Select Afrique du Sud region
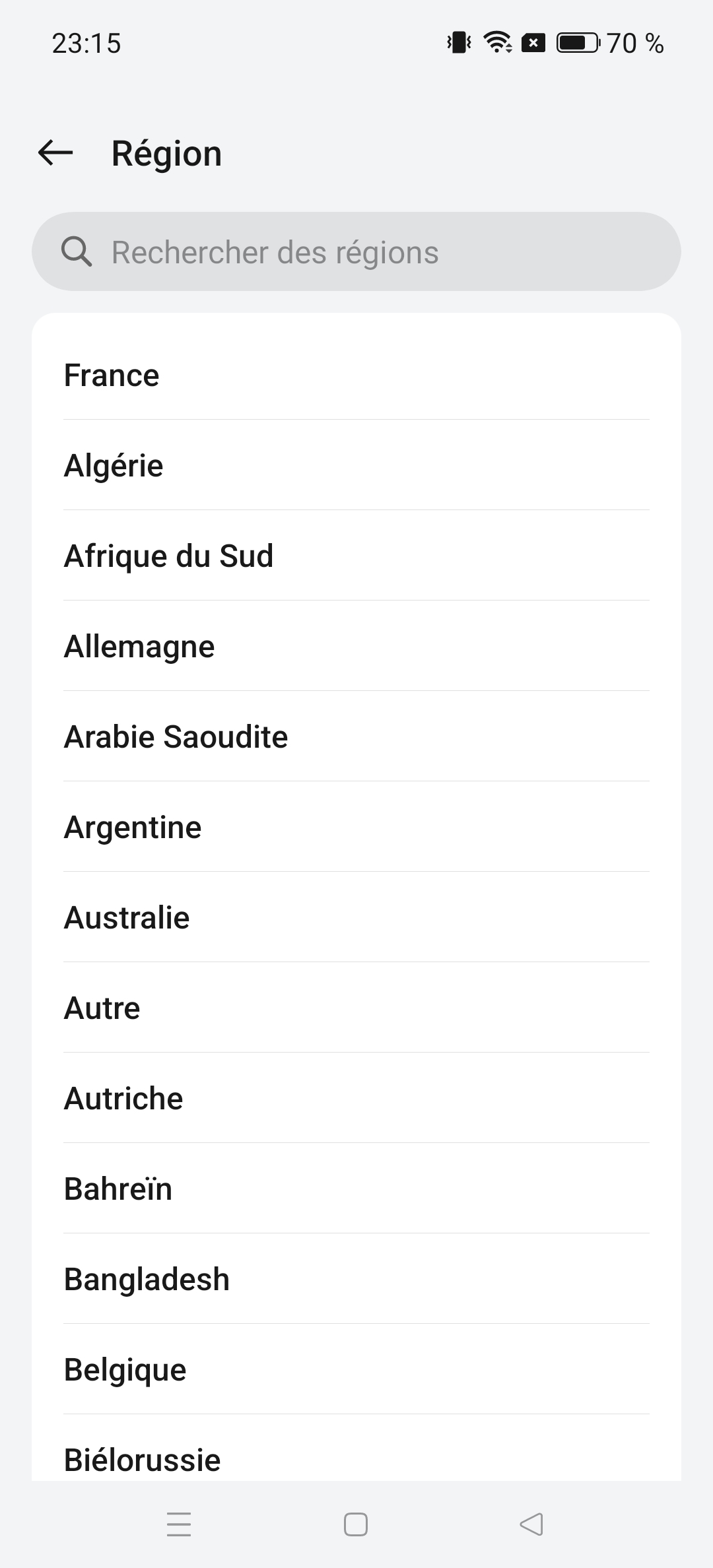The image size is (713, 1568). (x=356, y=556)
